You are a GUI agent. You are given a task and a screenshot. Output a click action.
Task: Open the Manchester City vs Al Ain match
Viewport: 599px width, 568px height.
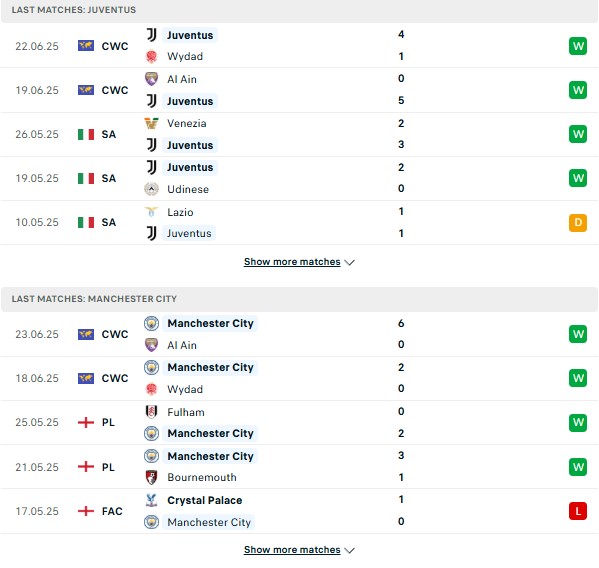[300, 334]
